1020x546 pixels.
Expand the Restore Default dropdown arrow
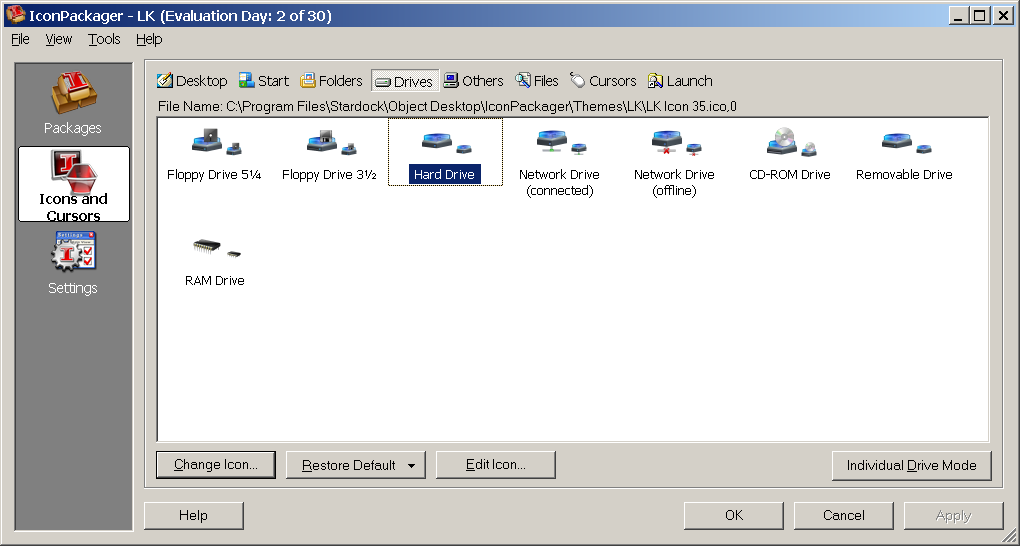[x=411, y=465]
